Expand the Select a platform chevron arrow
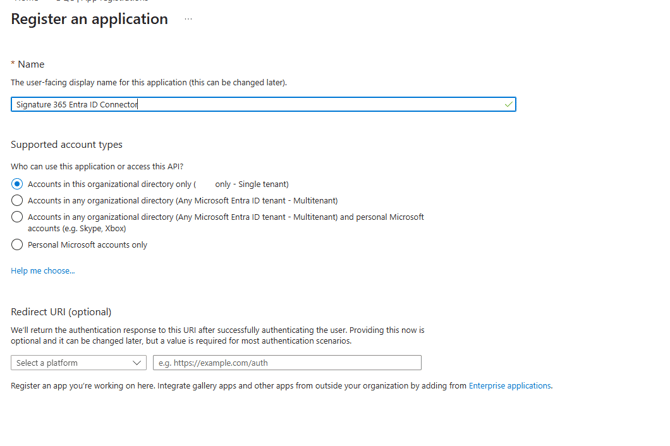 (137, 363)
